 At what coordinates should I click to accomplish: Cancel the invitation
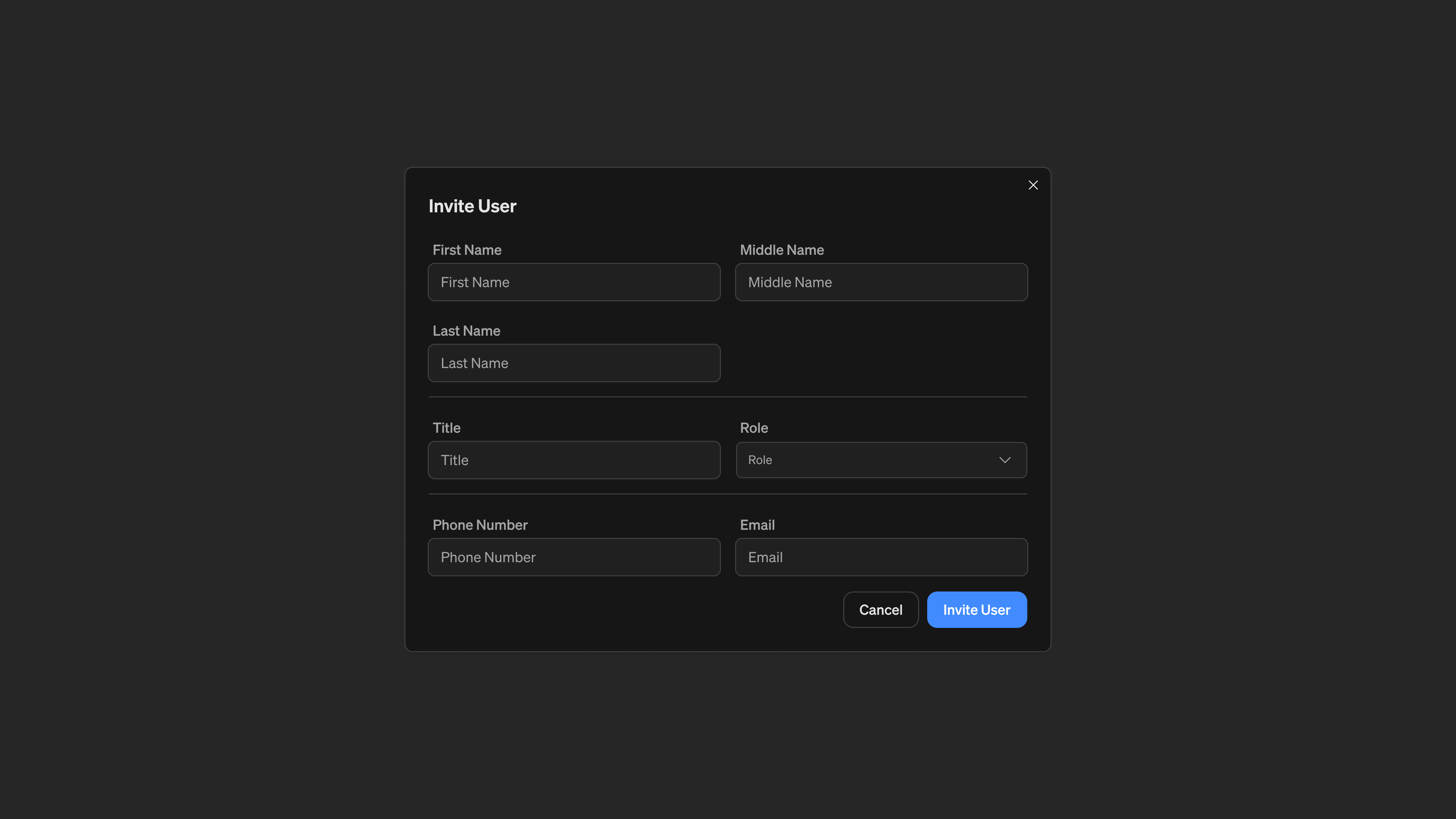[x=881, y=610]
